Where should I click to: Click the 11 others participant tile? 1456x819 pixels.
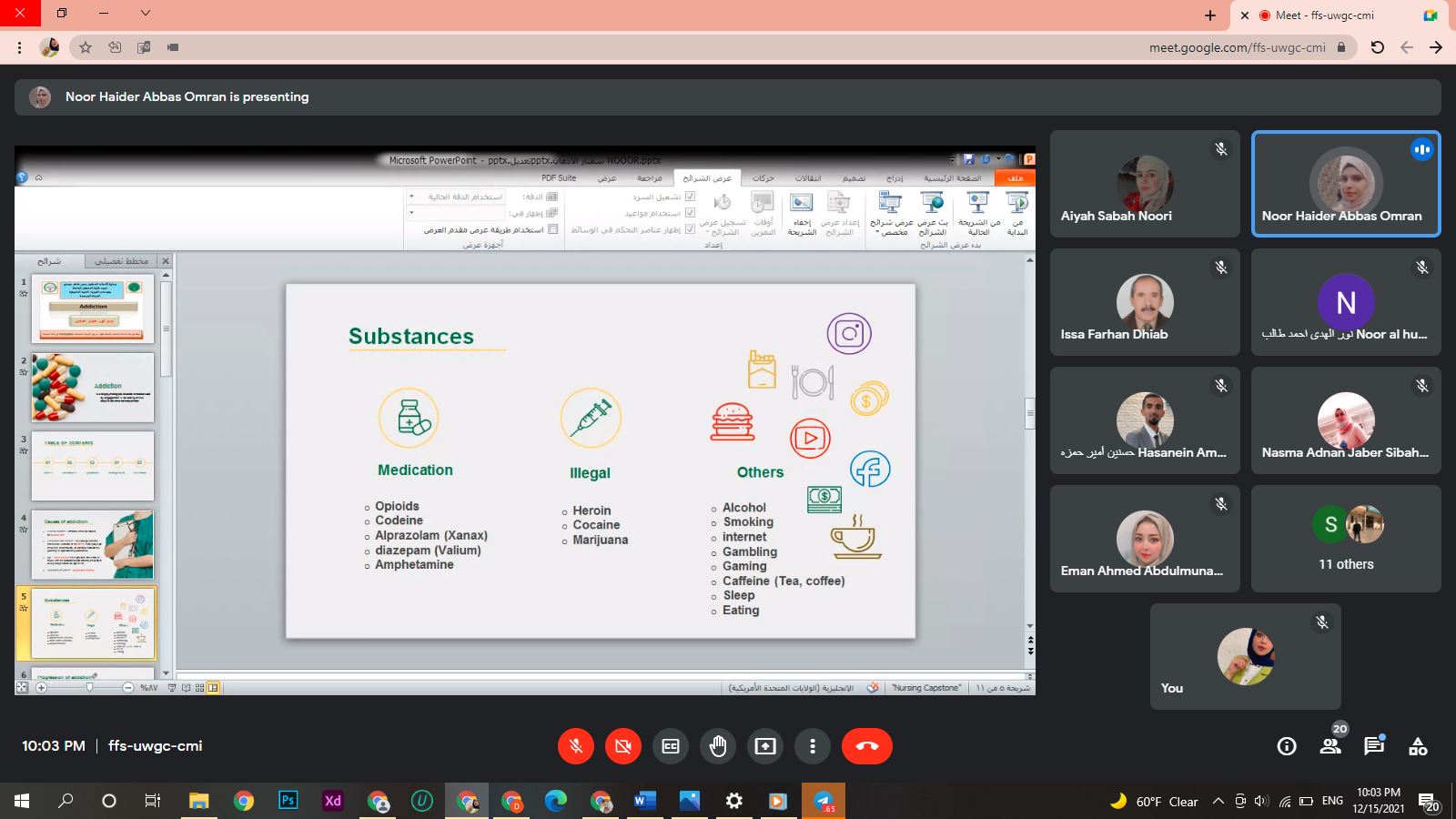click(x=1346, y=539)
